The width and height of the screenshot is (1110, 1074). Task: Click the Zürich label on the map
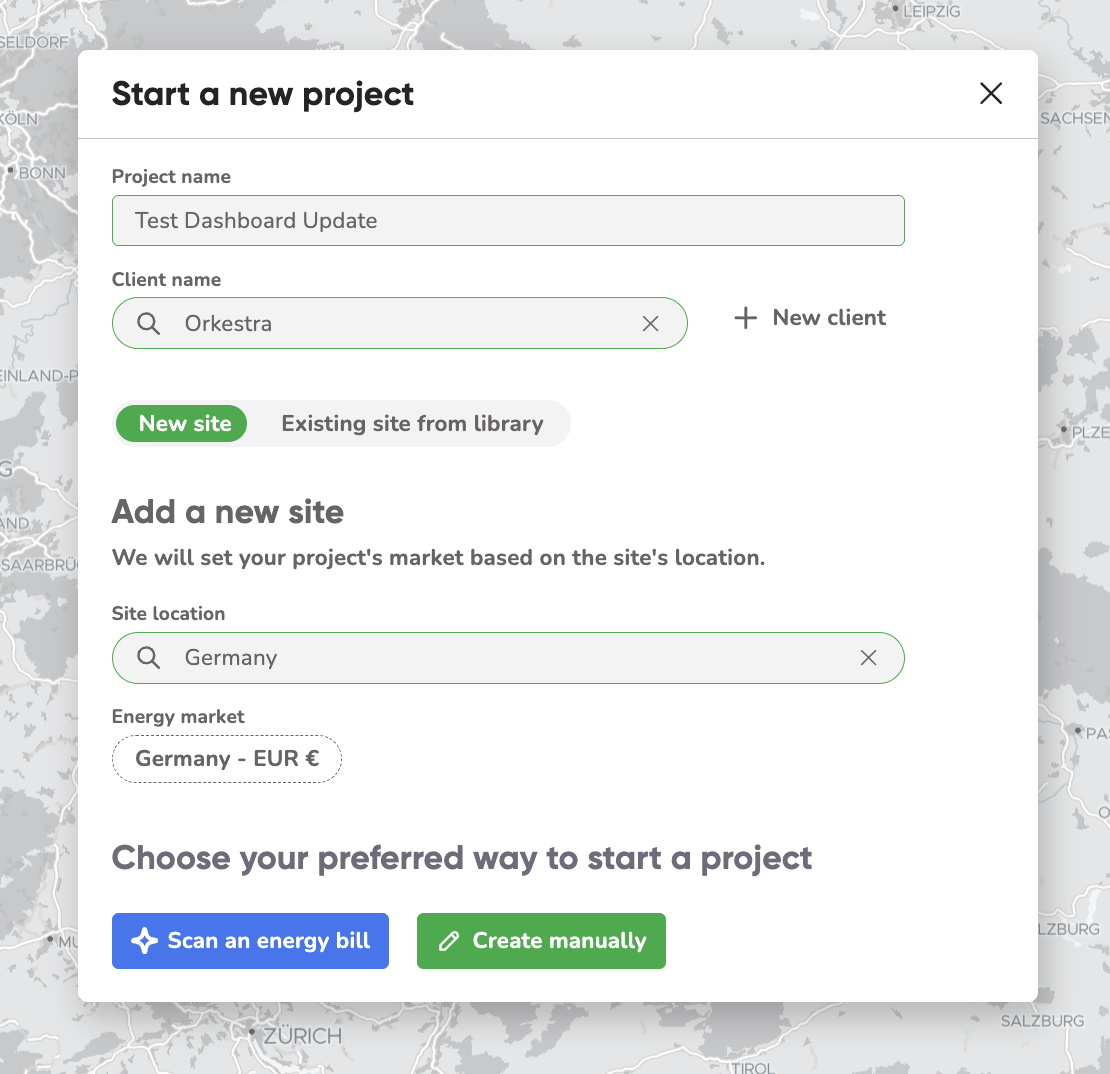click(x=302, y=1036)
